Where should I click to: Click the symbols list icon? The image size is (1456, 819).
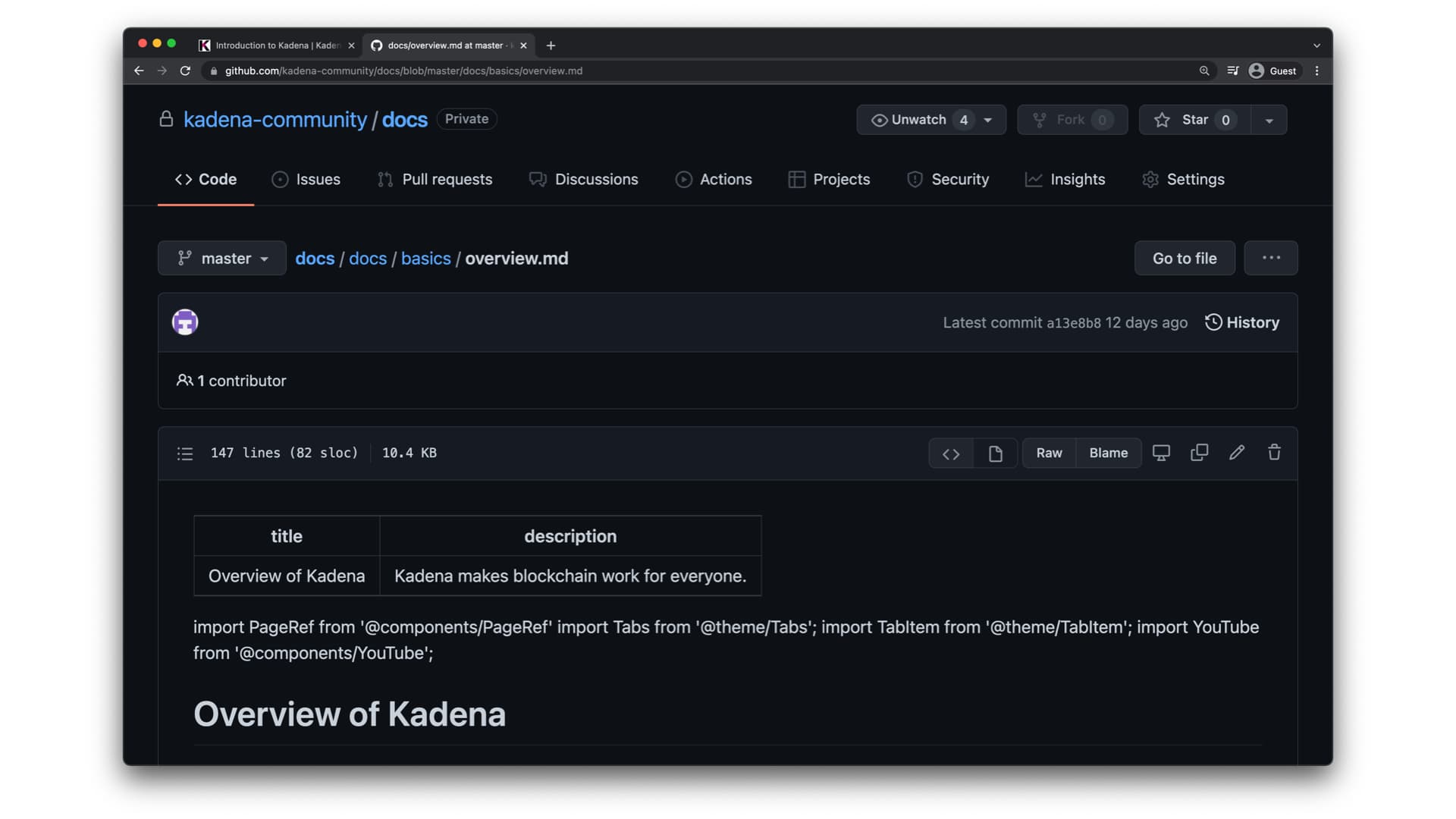coord(185,453)
